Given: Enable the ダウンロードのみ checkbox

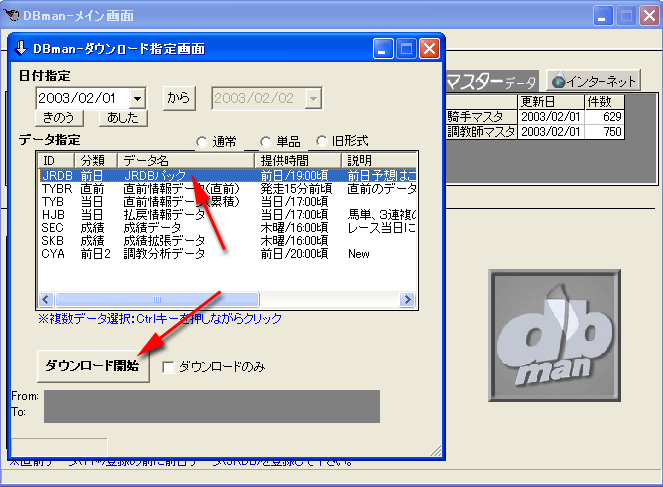Looking at the screenshot, I should [x=169, y=367].
